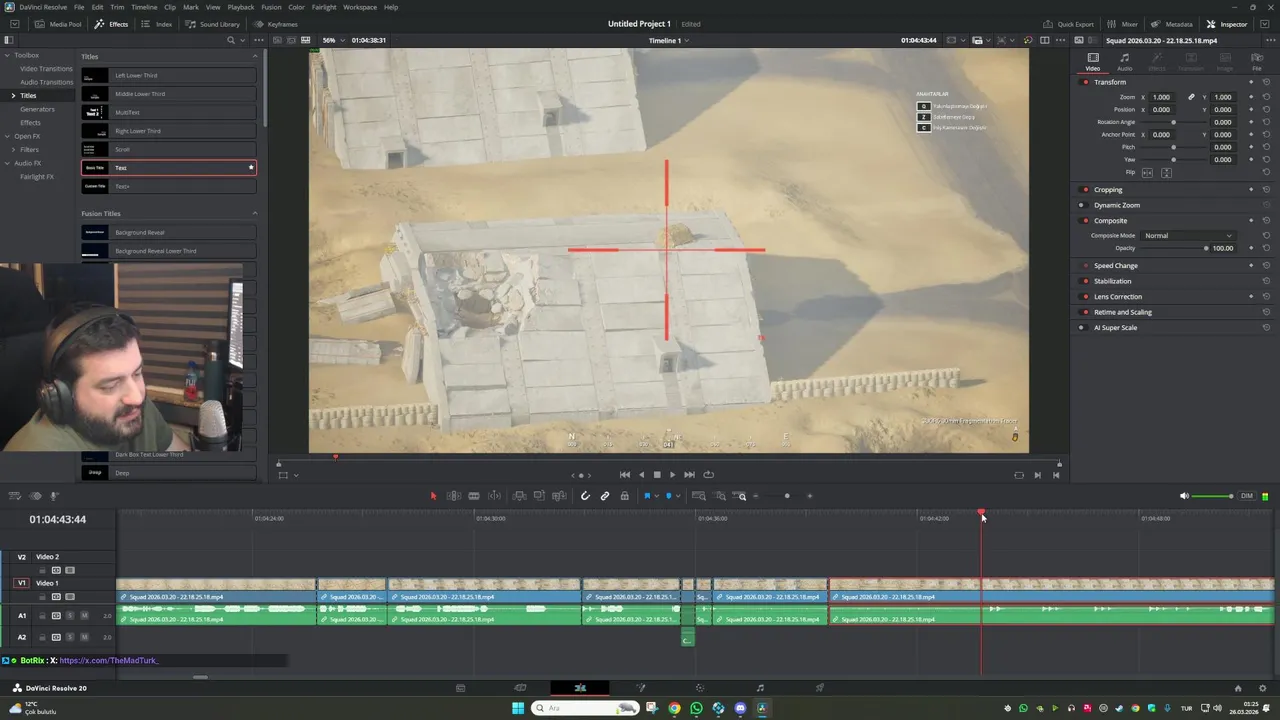
Task: Reset Opacity value in Composite
Action: click(1266, 248)
